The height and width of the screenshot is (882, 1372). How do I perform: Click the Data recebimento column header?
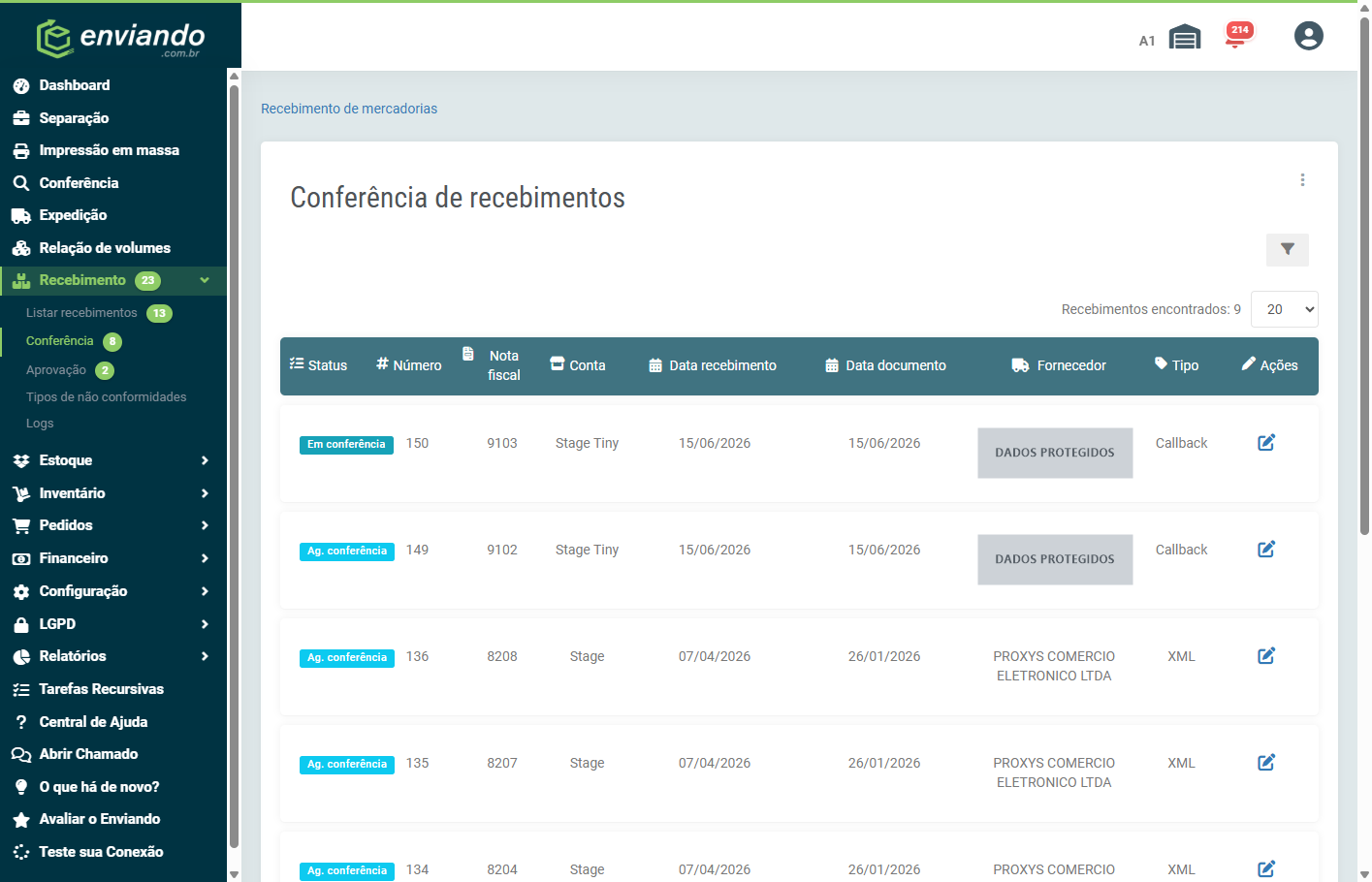coord(713,365)
